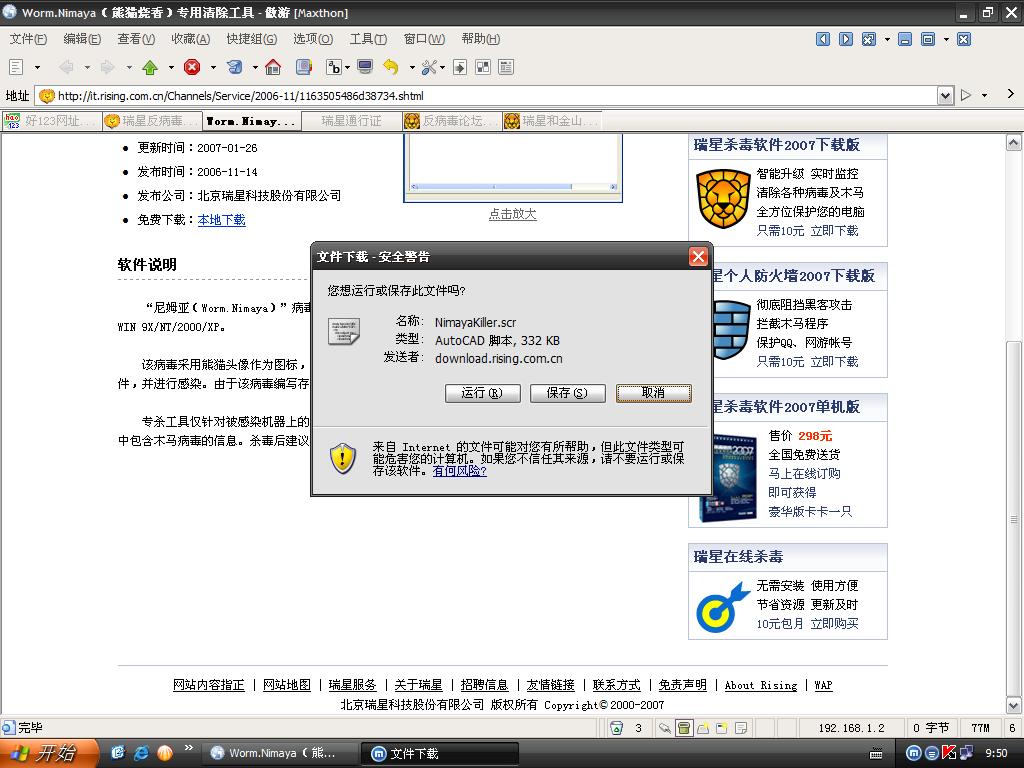Viewport: 1024px width, 768px height.
Task: Click the ad hunter bucket status icon
Action: pyautogui.click(x=616, y=728)
